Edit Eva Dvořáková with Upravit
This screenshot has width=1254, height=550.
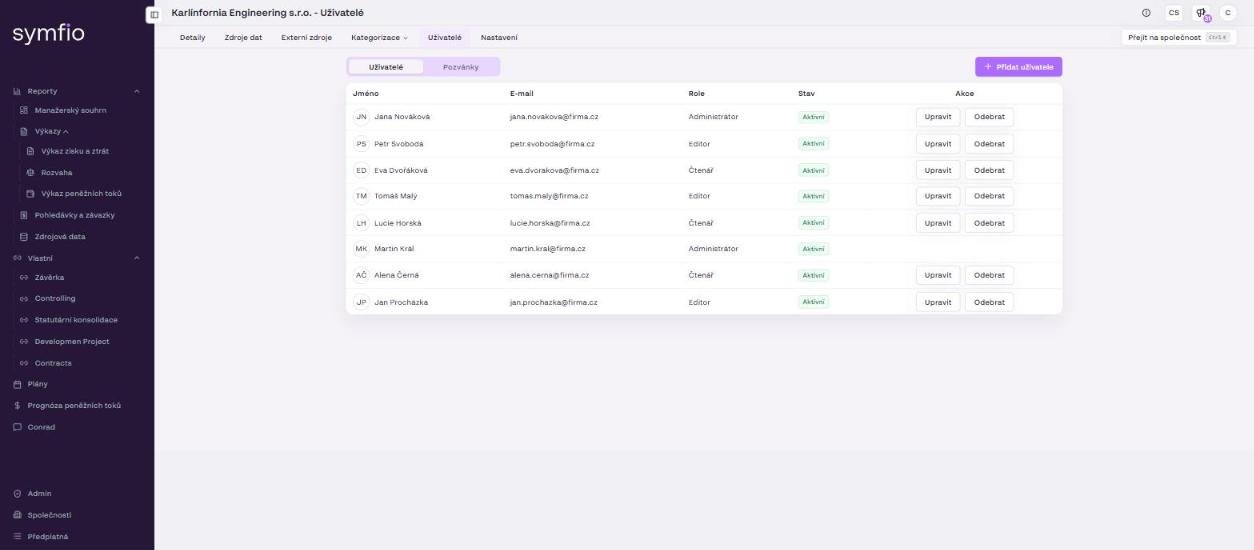pos(938,170)
